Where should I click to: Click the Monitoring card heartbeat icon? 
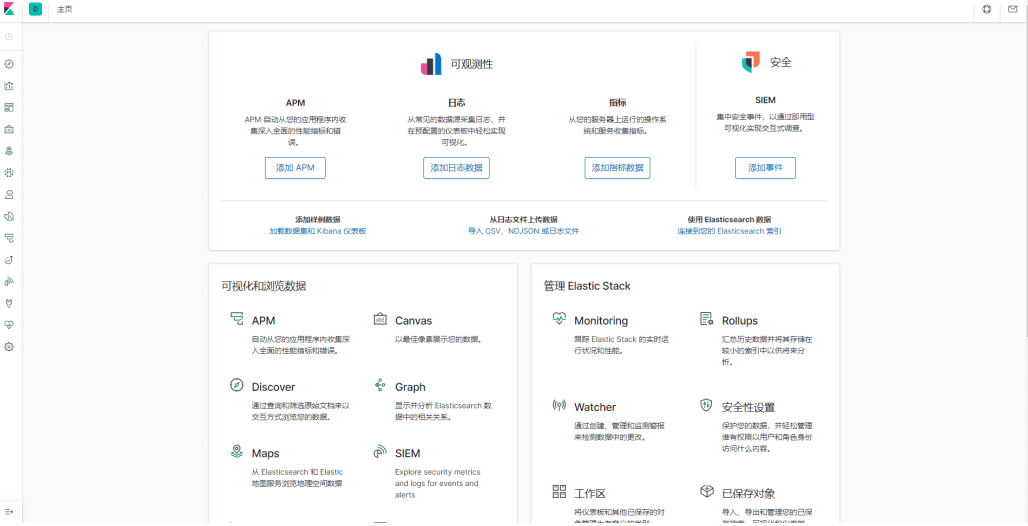tap(559, 319)
